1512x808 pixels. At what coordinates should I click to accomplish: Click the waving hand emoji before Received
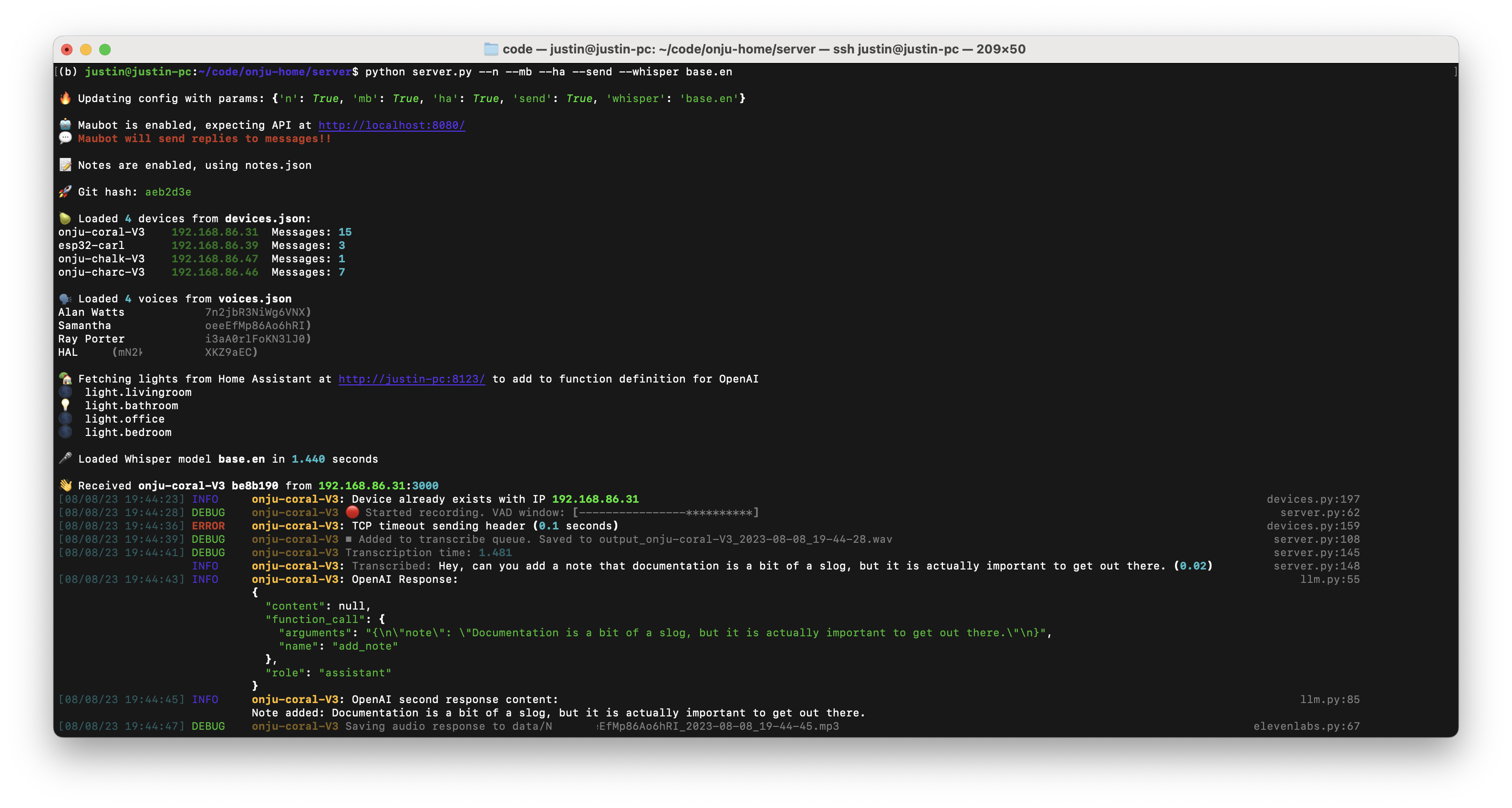pyautogui.click(x=65, y=485)
